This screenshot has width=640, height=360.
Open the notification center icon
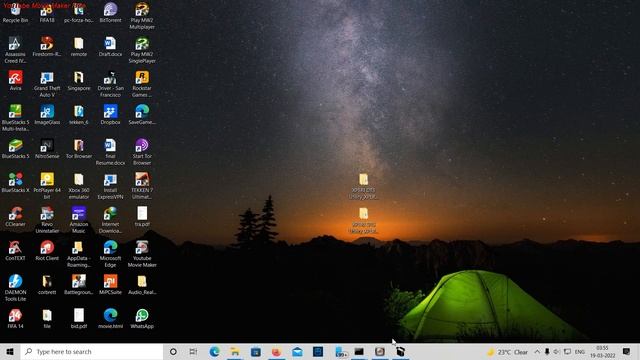coord(627,352)
